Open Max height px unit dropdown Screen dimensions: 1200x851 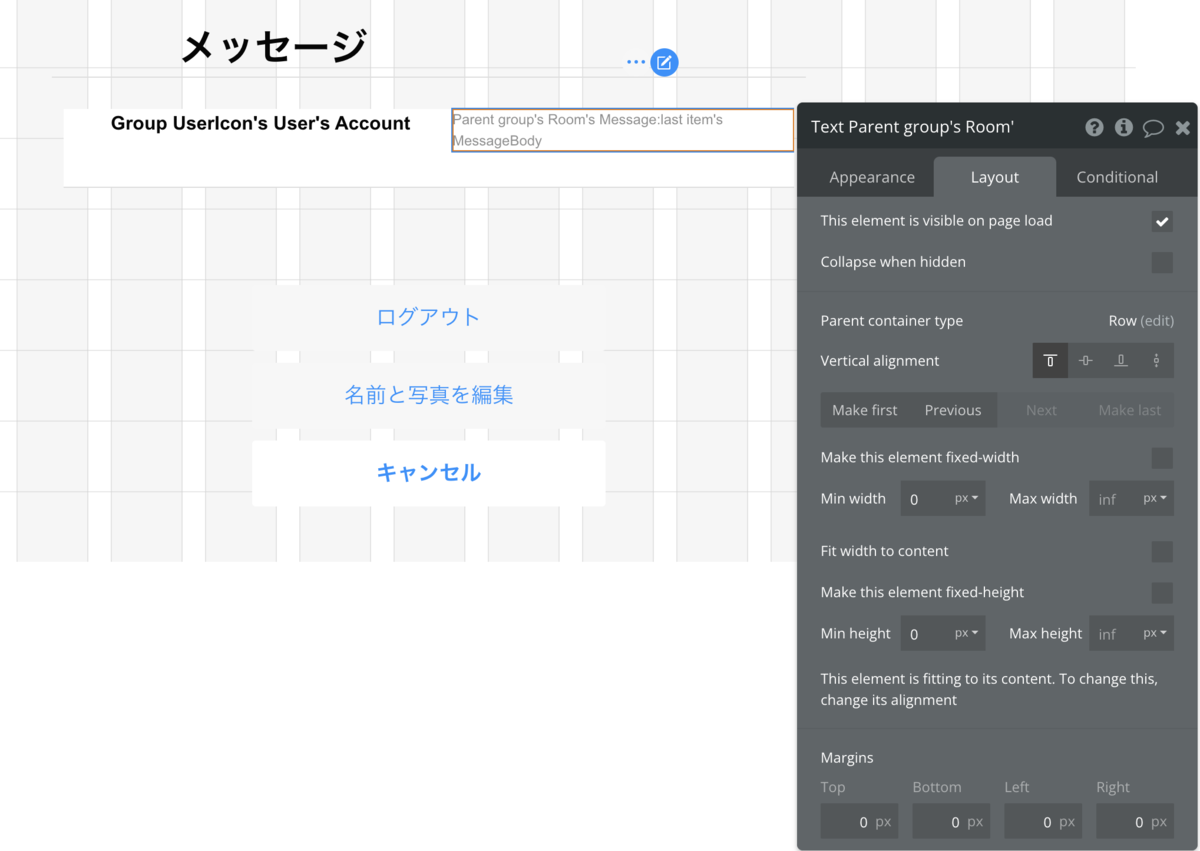[1156, 633]
